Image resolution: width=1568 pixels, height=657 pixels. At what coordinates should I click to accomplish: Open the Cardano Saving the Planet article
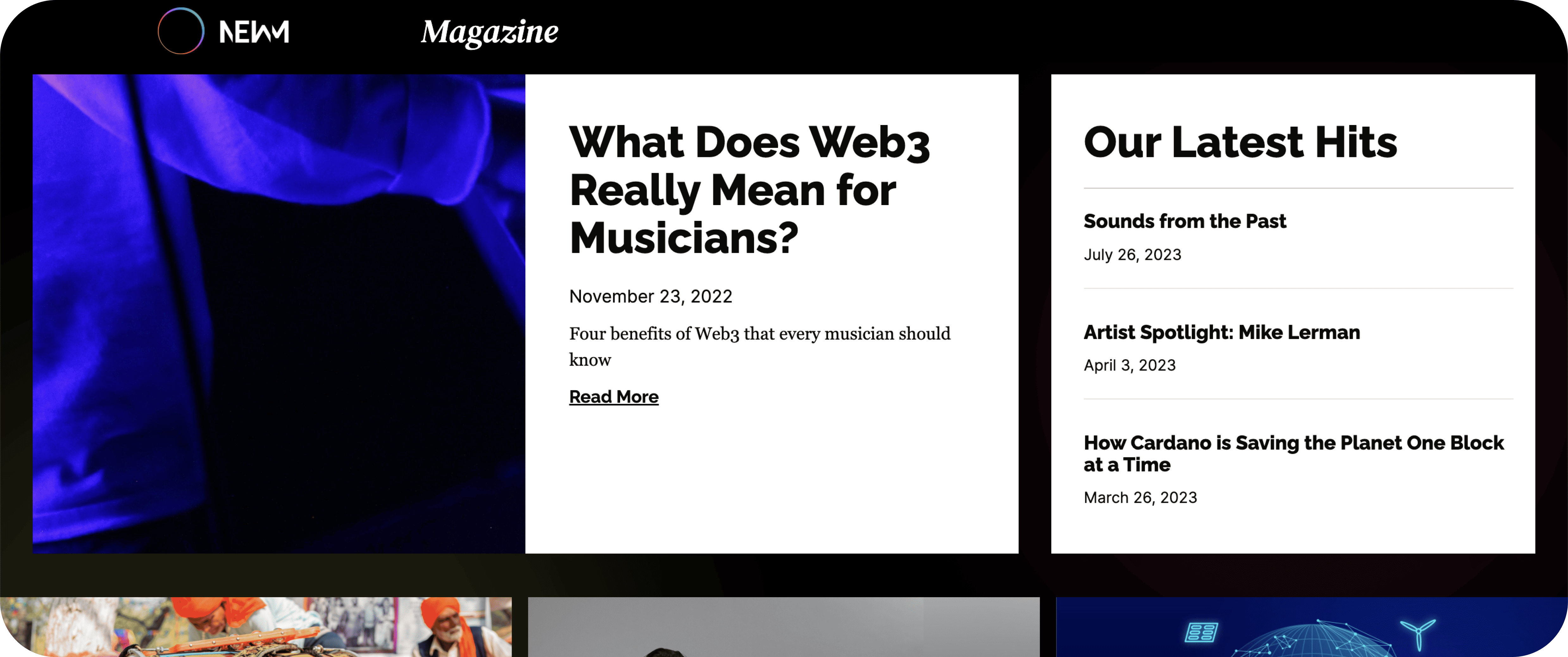[x=1293, y=454]
